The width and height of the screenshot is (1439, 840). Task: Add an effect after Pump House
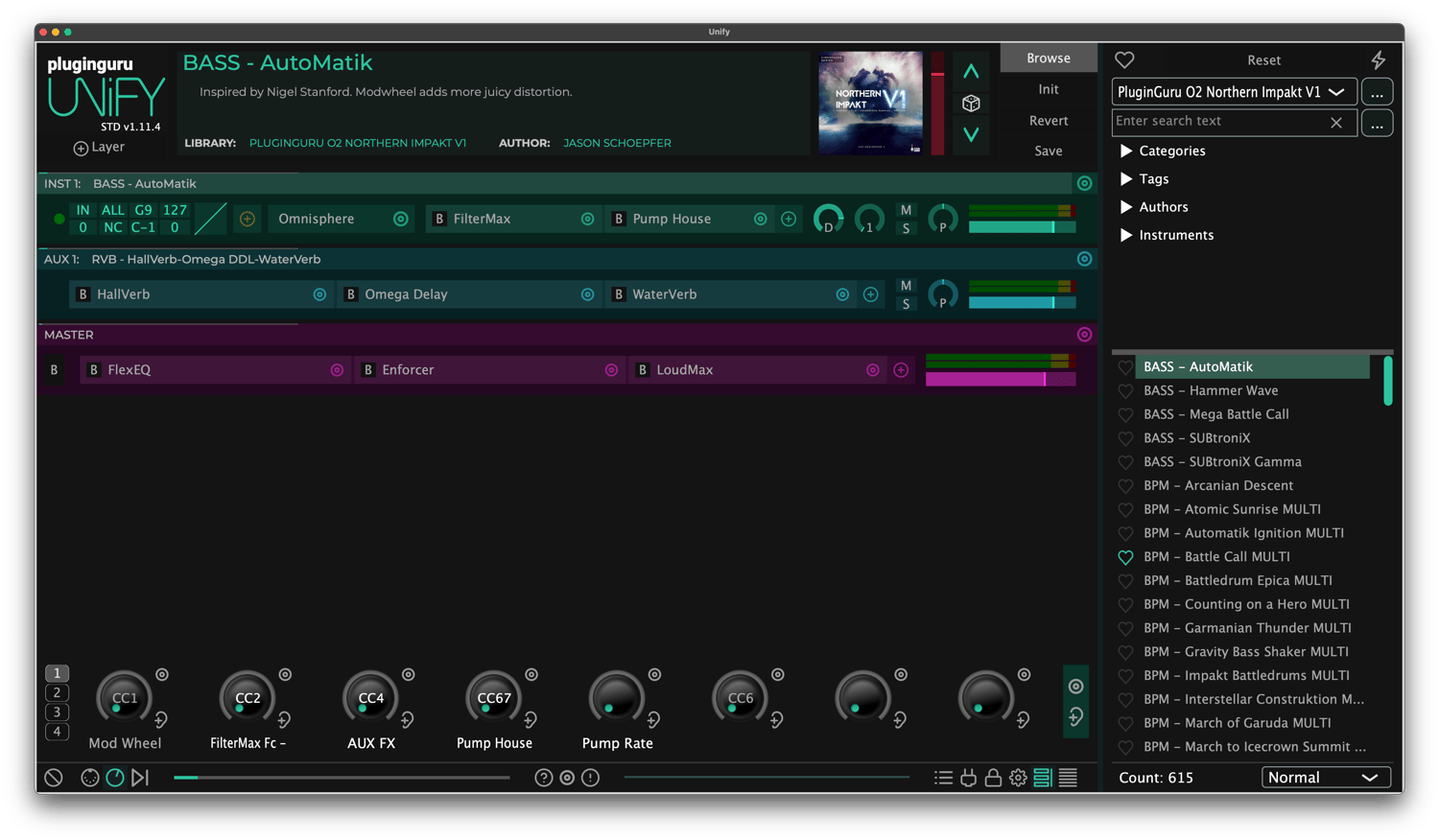(789, 219)
